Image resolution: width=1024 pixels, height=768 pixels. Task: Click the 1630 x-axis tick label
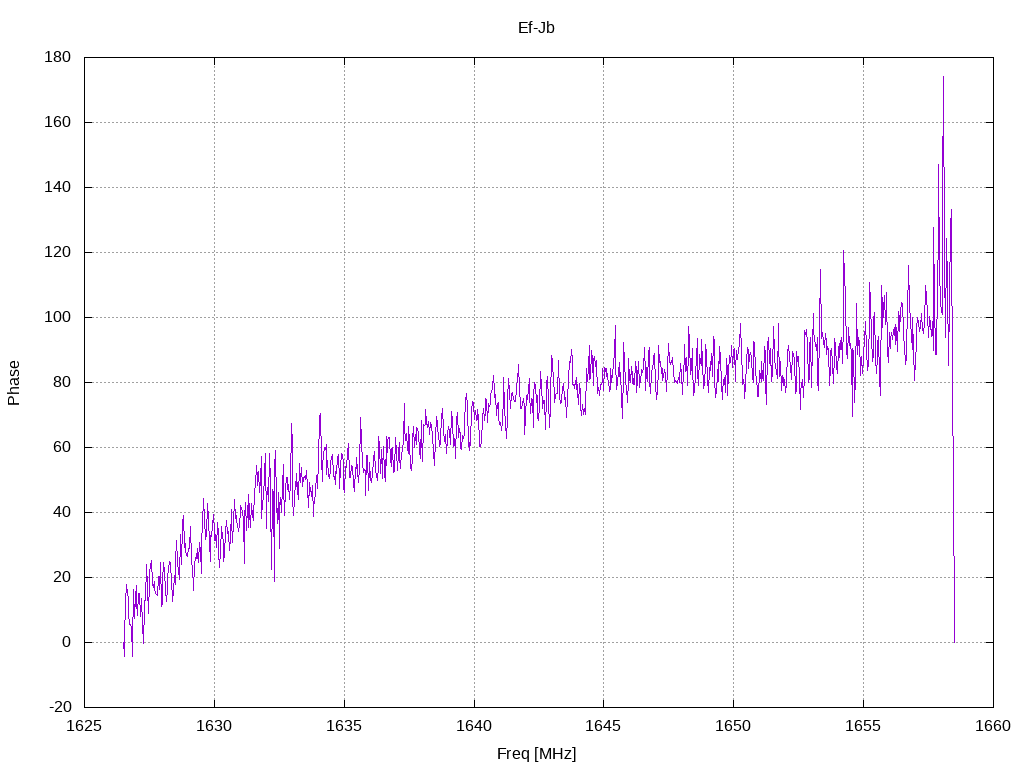tap(214, 726)
